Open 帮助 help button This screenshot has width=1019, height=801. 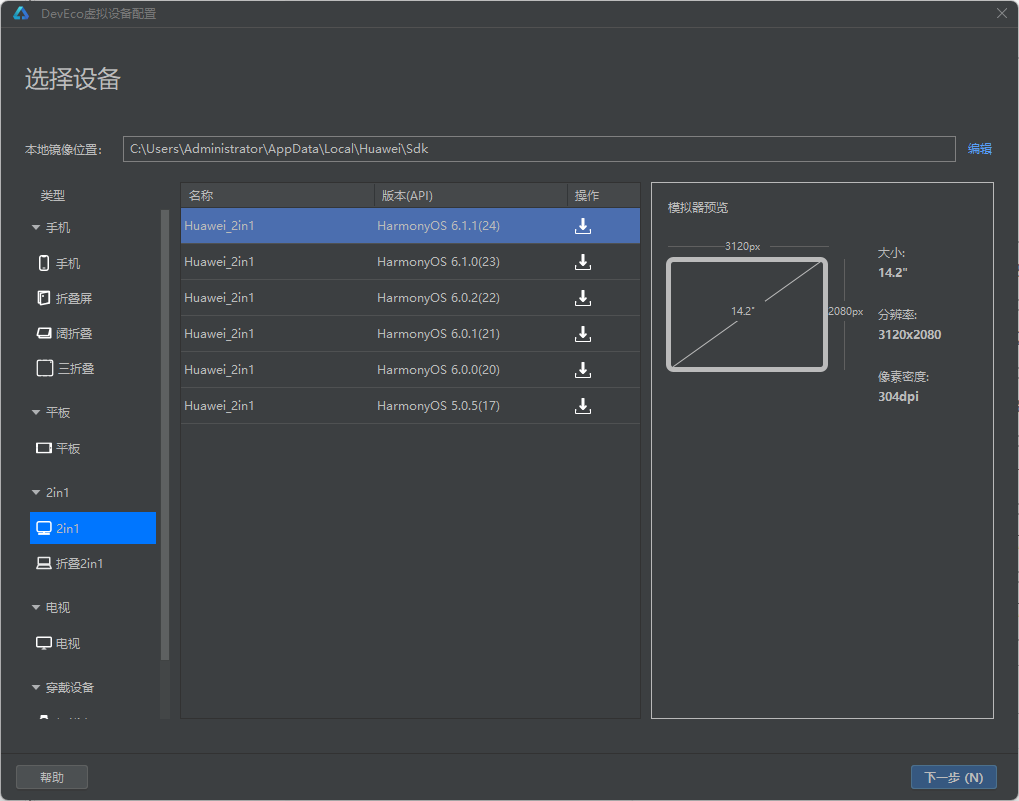click(52, 777)
